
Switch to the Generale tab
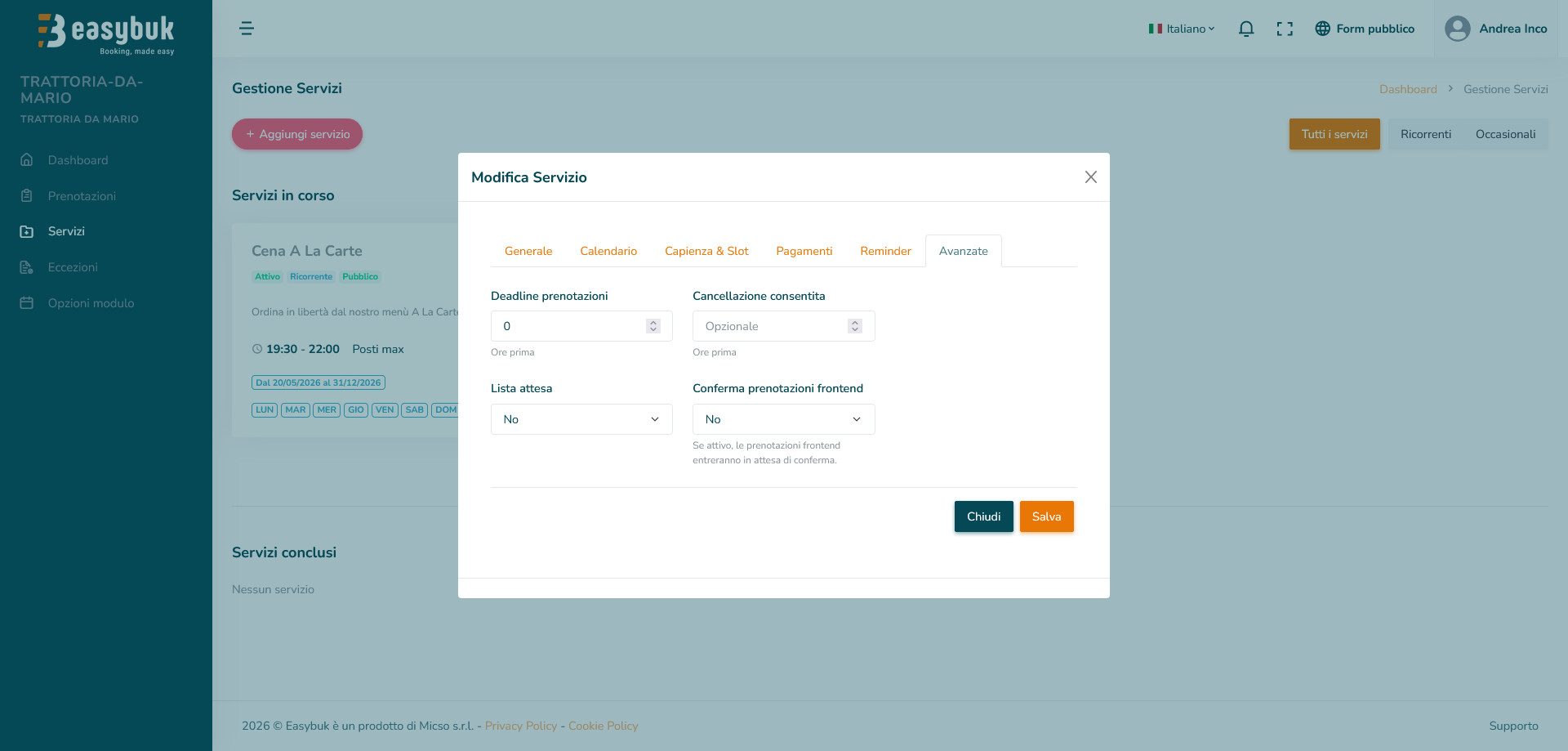click(528, 251)
